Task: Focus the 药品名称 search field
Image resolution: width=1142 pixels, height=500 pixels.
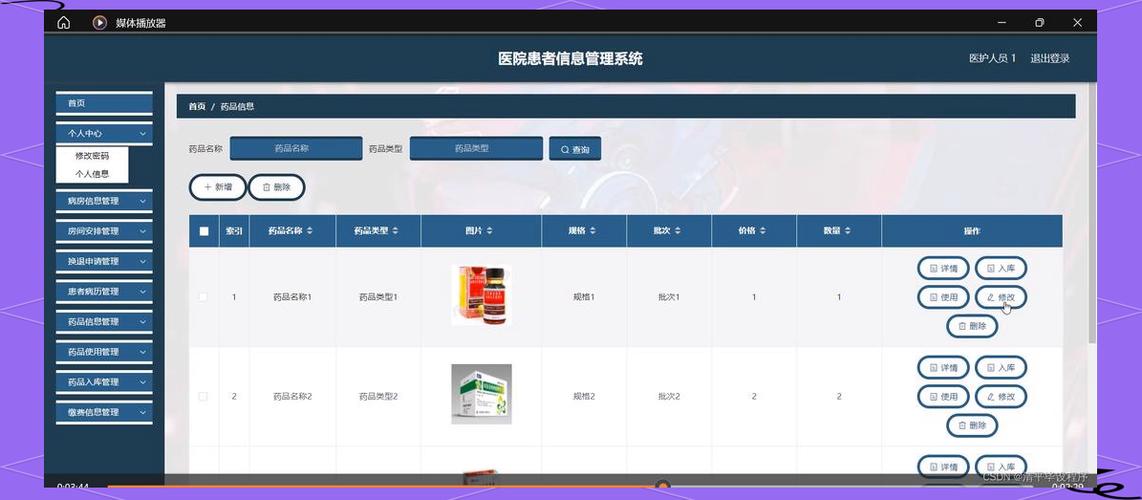Action: point(296,148)
